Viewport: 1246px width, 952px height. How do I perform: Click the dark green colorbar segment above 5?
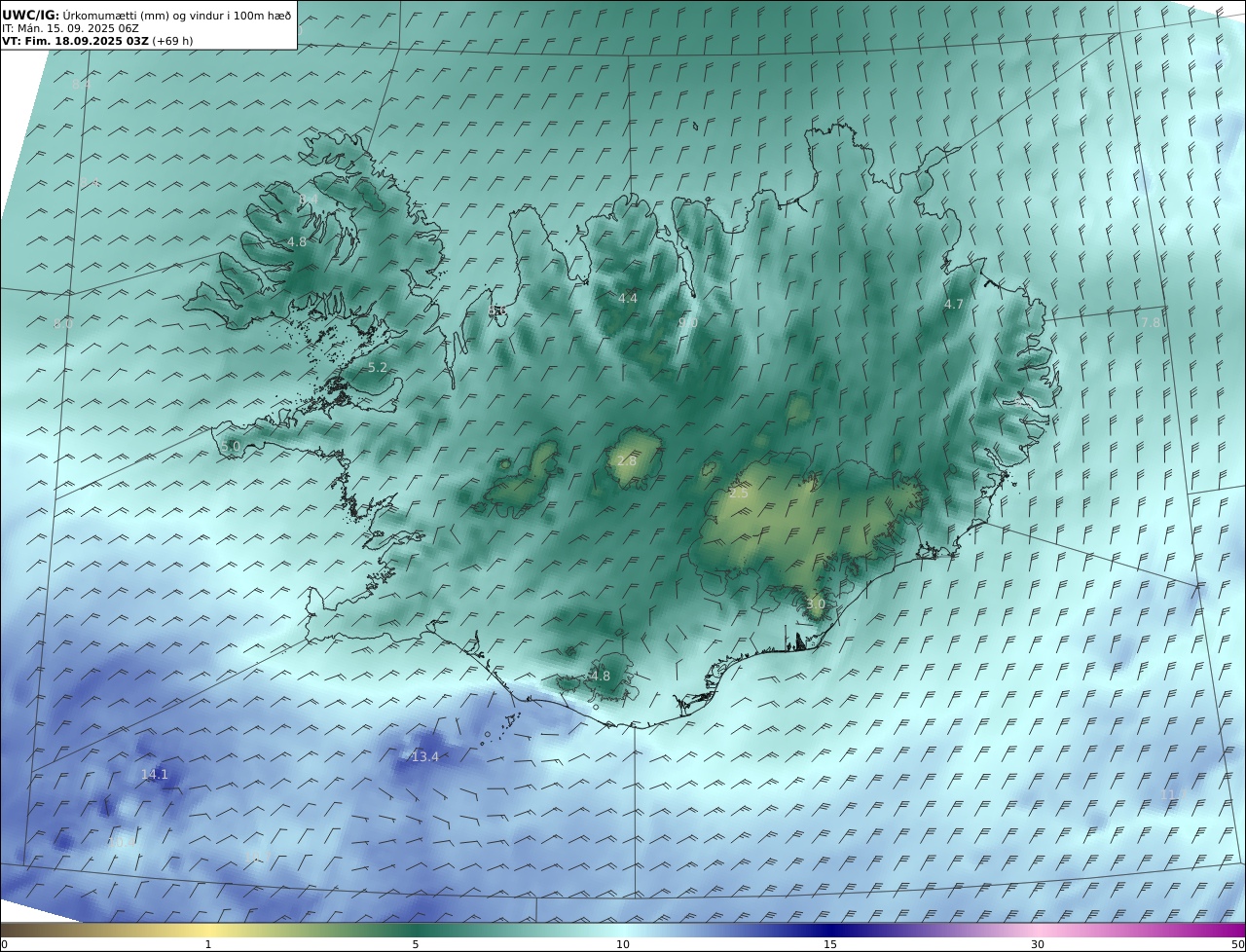pos(416,930)
